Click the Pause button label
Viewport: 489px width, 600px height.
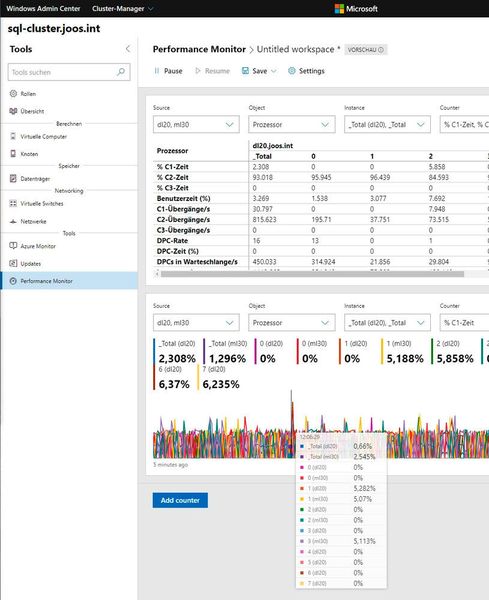[173, 71]
